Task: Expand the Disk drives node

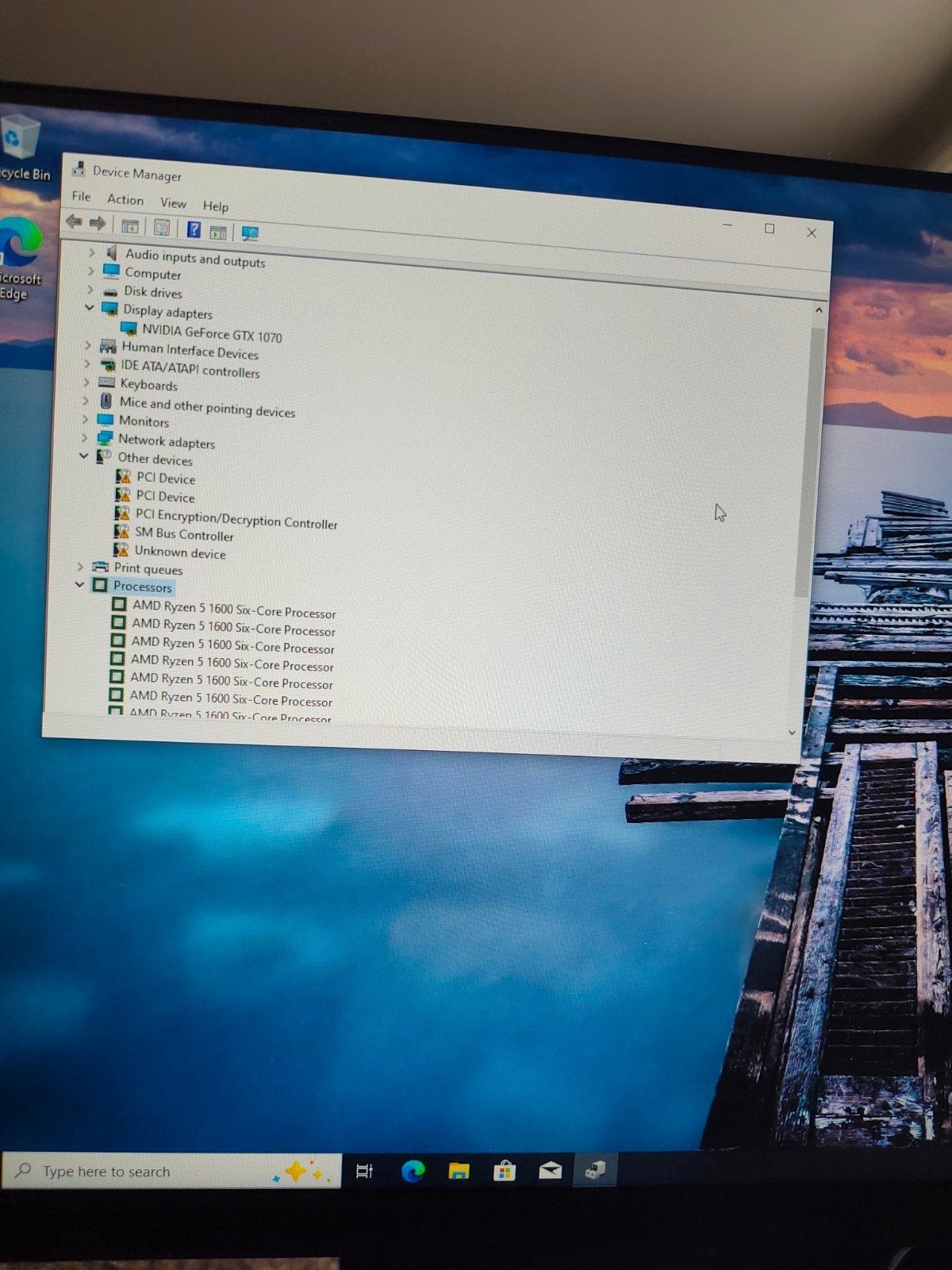Action: (x=90, y=289)
